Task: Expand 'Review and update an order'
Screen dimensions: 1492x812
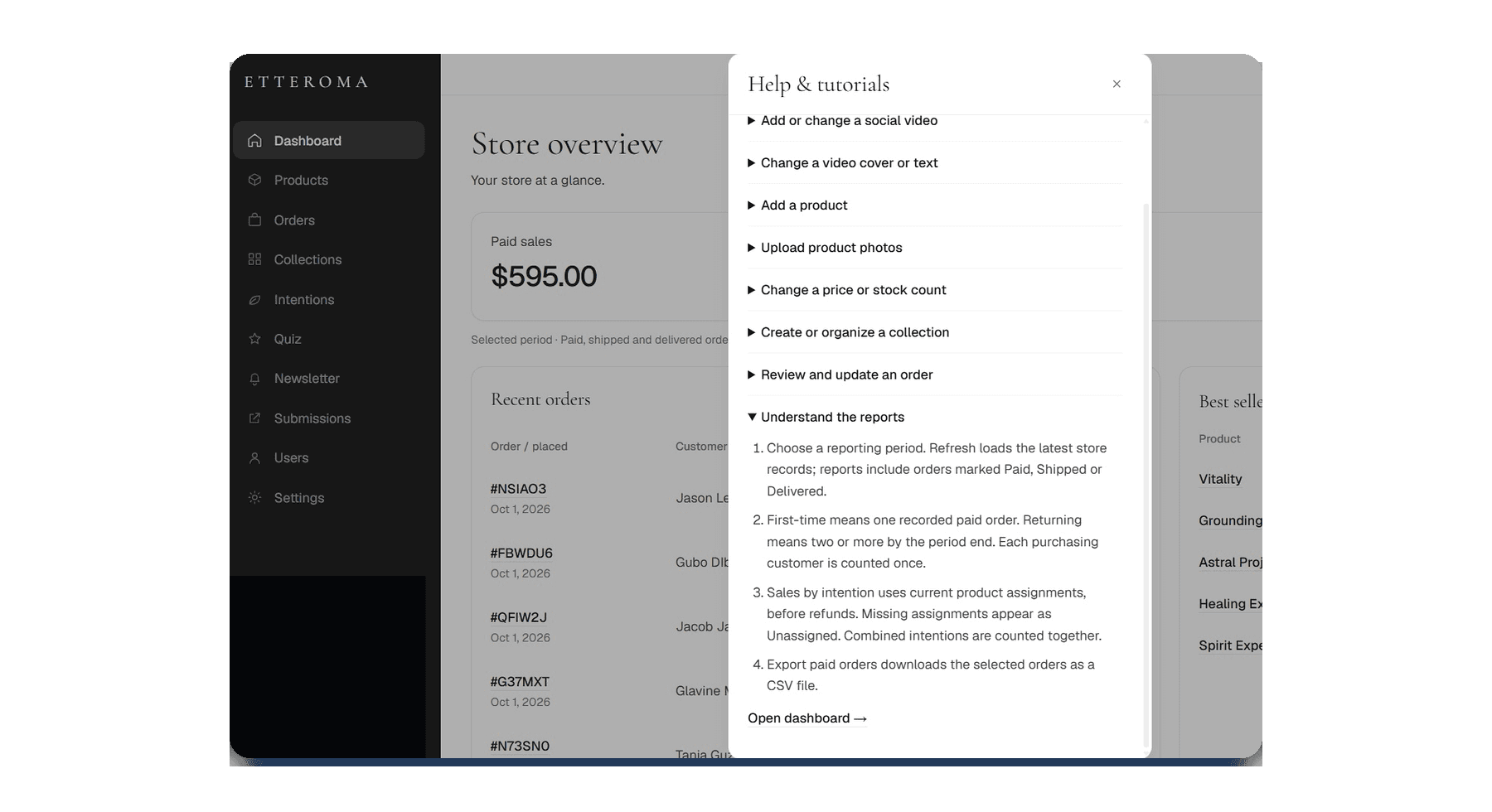Action: tap(934, 375)
